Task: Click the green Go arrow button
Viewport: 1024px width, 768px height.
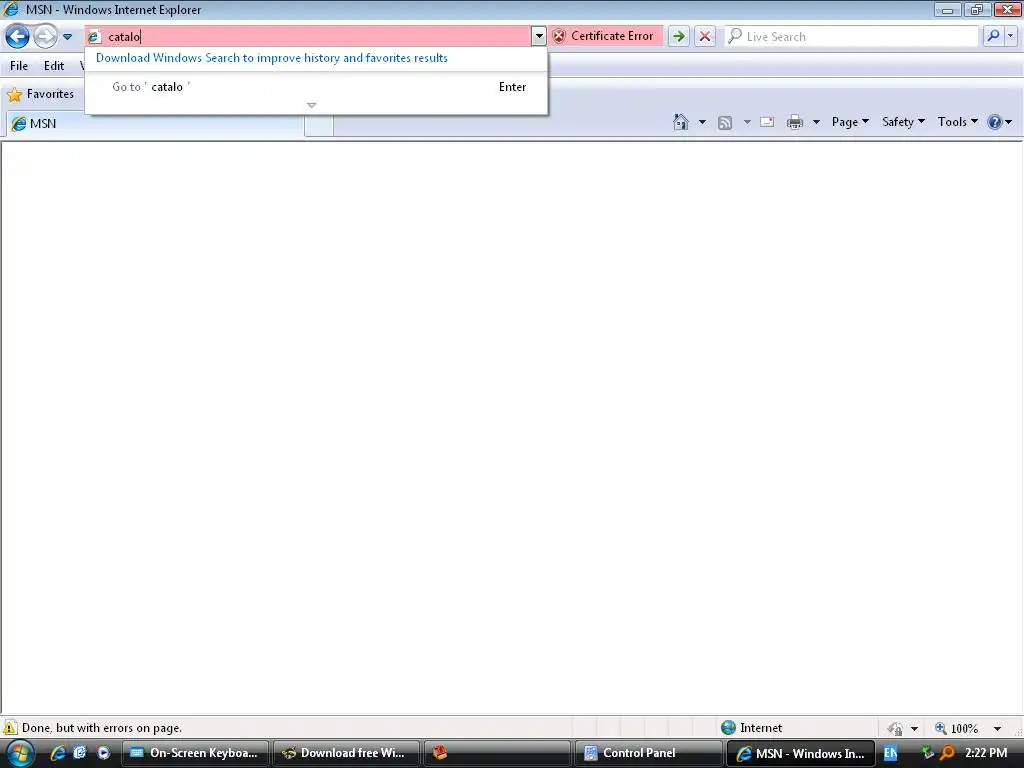Action: (x=679, y=37)
